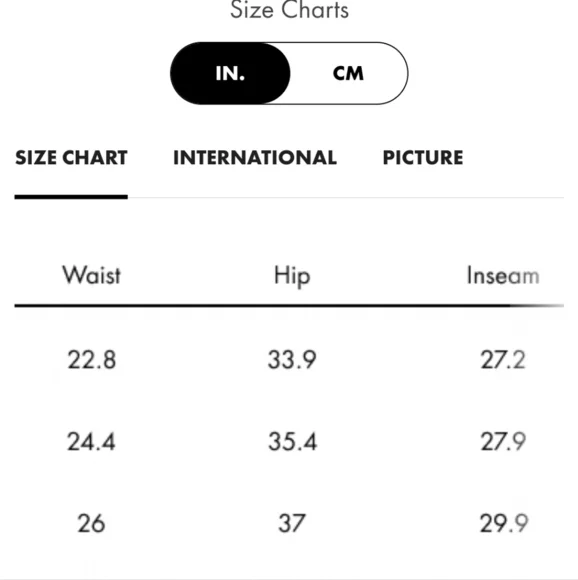578x580 pixels.
Task: Open the SIZE CHART tab
Action: [71, 158]
